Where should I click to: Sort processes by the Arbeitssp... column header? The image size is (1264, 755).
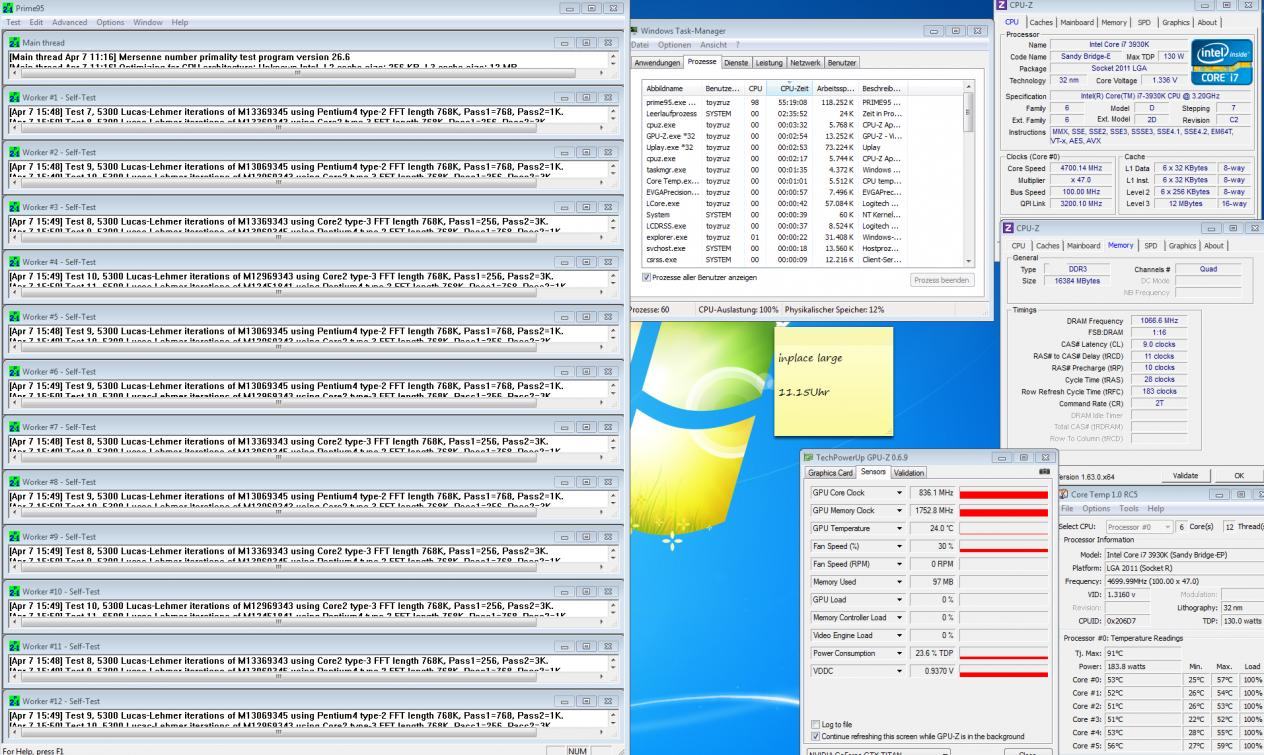pos(833,88)
